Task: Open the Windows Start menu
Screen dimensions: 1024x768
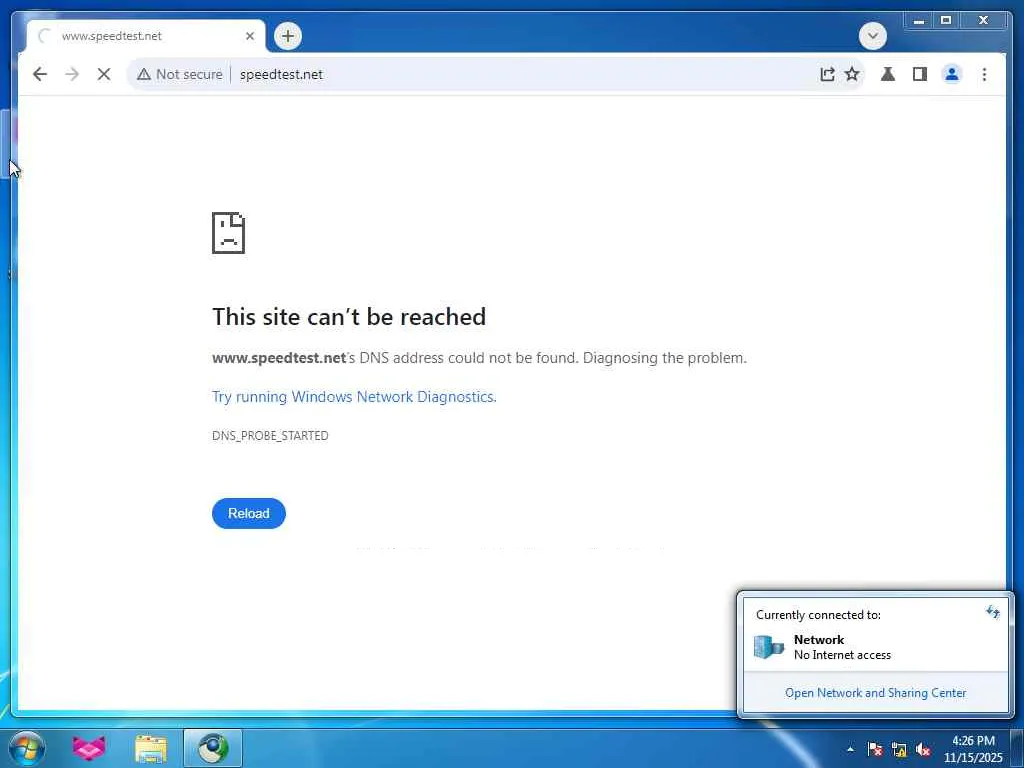Action: pyautogui.click(x=27, y=748)
